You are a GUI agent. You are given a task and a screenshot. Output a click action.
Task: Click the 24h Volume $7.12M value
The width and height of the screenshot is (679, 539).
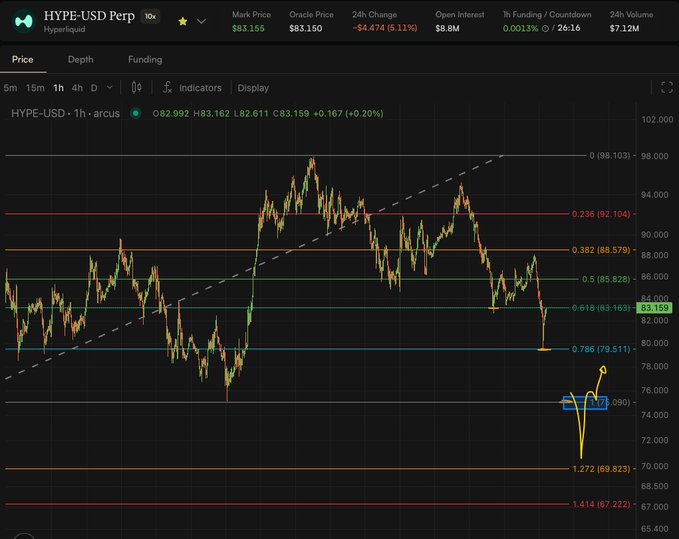click(x=624, y=28)
